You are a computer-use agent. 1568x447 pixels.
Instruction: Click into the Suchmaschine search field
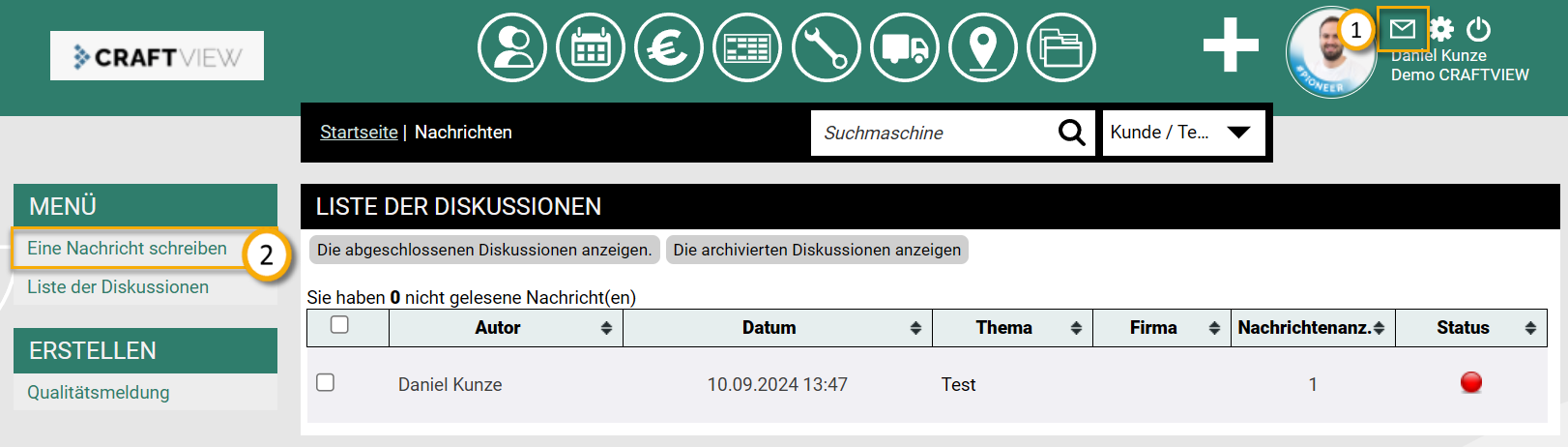pos(933,133)
